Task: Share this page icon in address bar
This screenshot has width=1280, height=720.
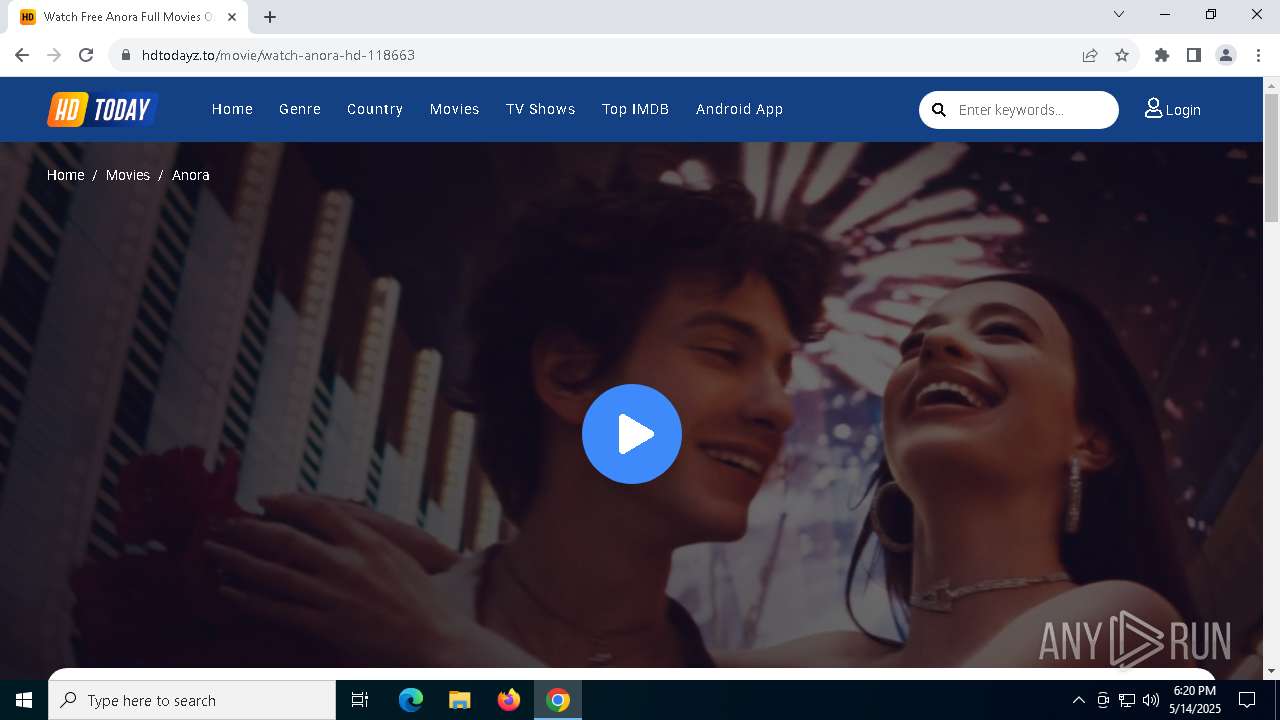Action: click(x=1090, y=55)
